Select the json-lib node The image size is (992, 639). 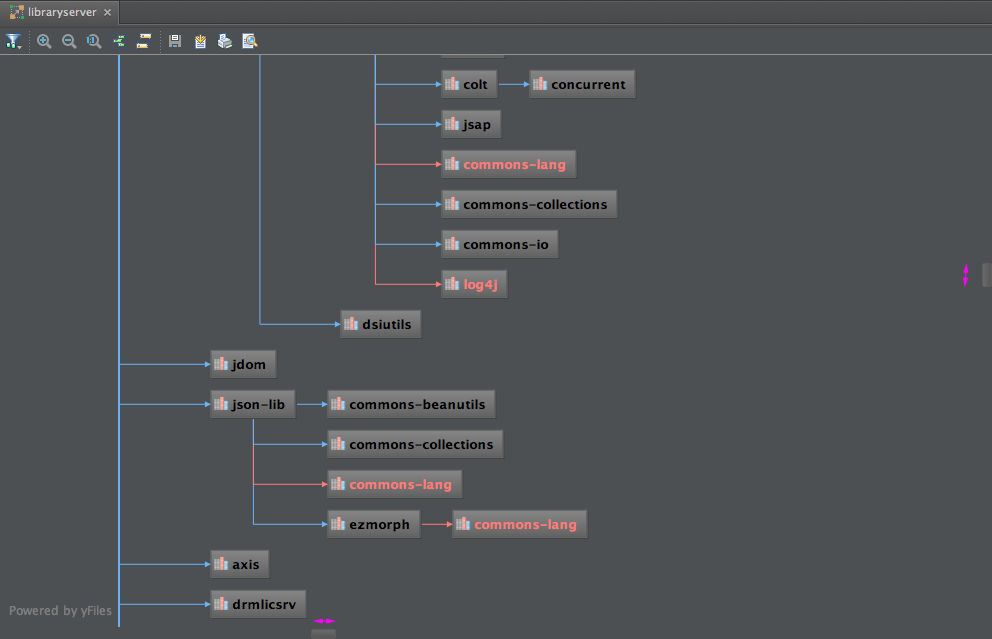coord(252,404)
